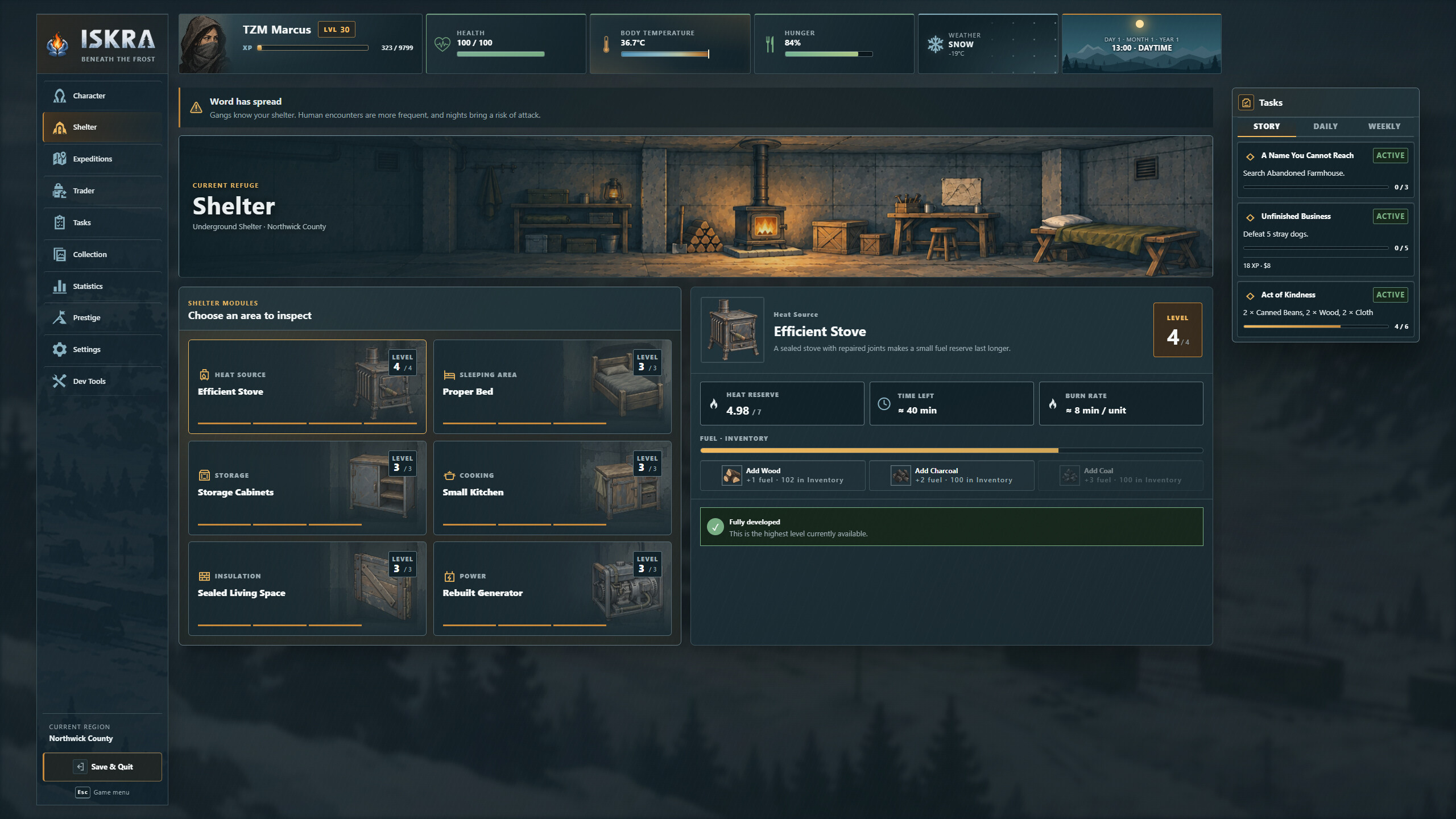The width and height of the screenshot is (1456, 819).
Task: Click the warning triangle icon in alert
Action: click(196, 107)
